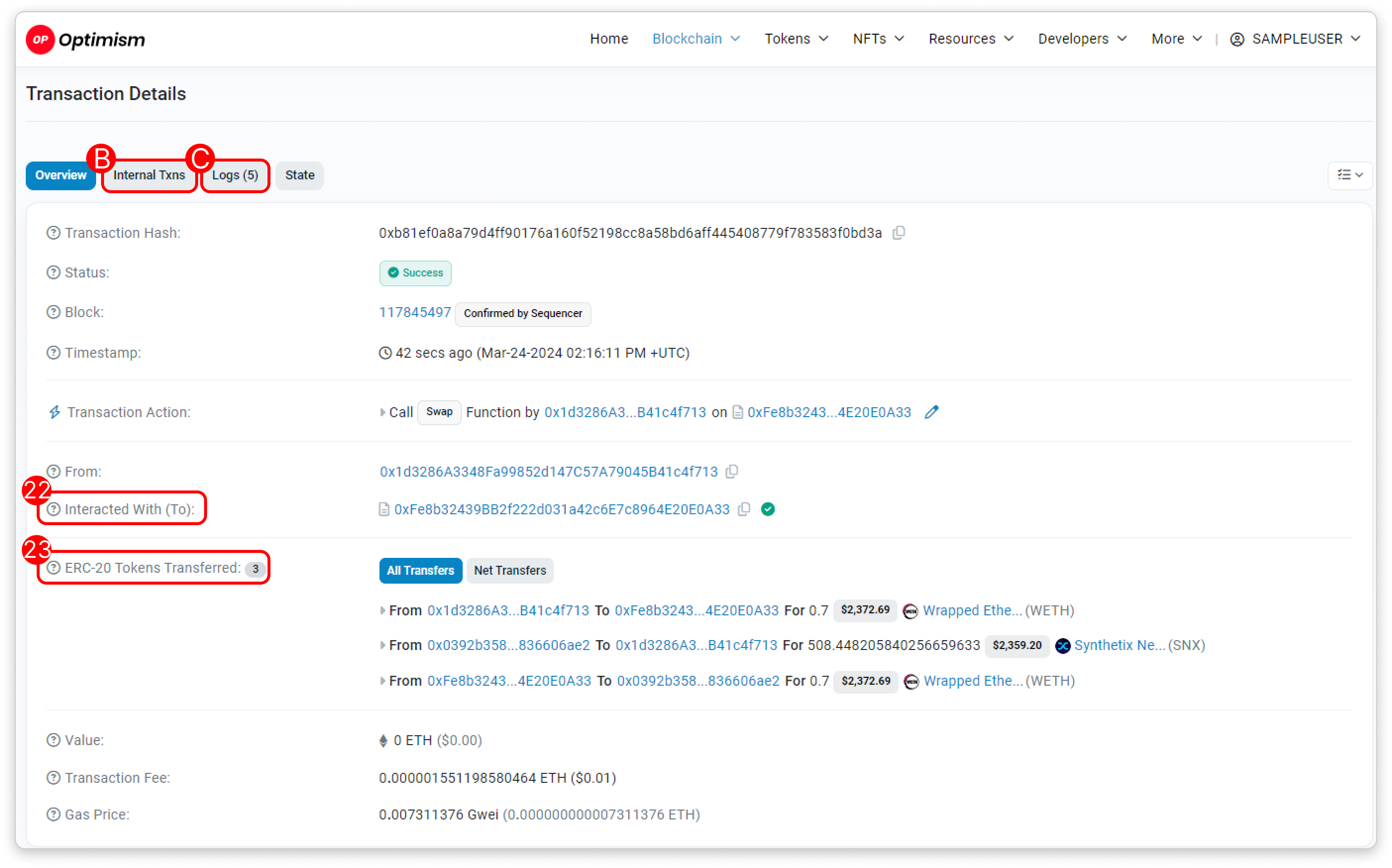Screen dimensions: 1392x868
Task: Go to Home in navigation
Action: [608, 39]
